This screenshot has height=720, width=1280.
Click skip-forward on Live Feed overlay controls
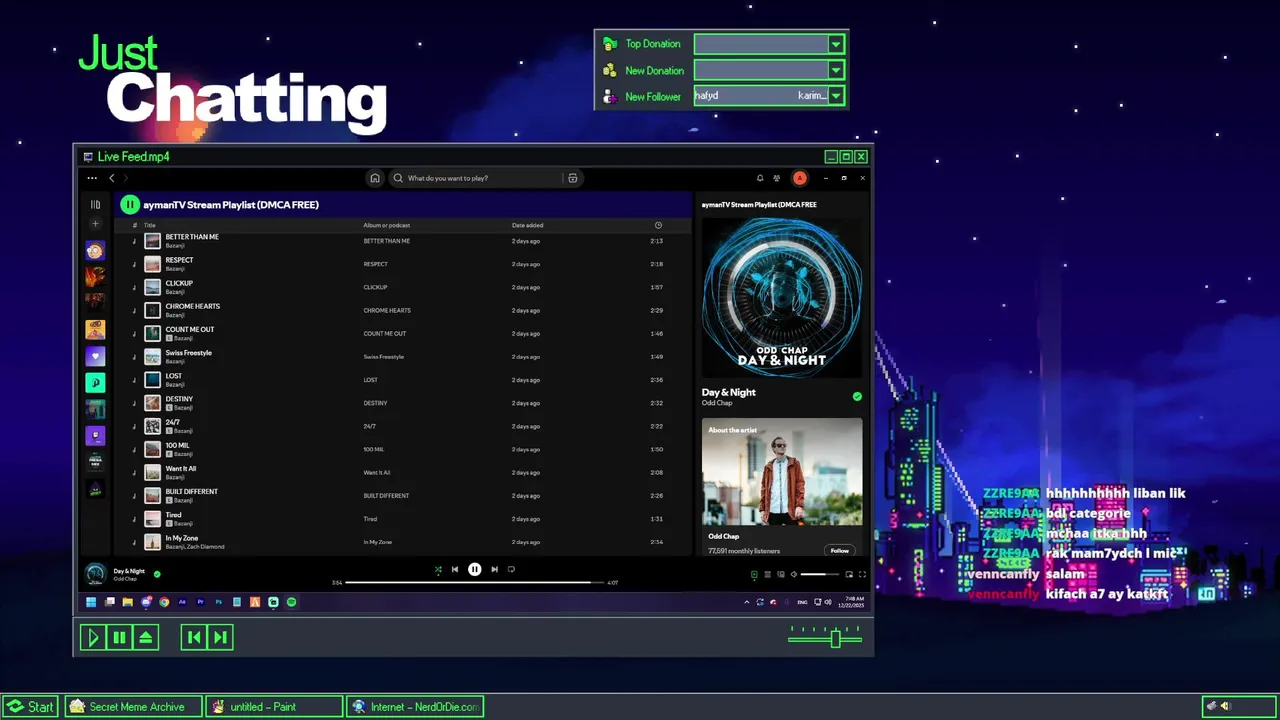tap(220, 637)
